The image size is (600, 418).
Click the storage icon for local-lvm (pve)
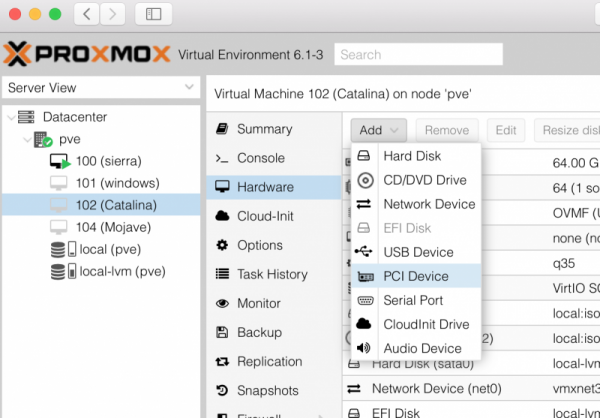click(x=64, y=271)
